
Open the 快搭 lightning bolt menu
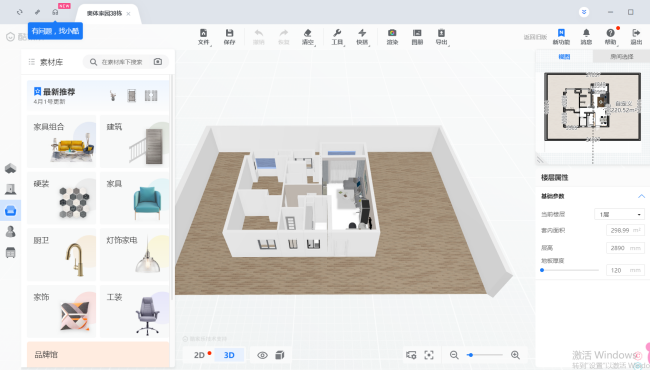362,36
